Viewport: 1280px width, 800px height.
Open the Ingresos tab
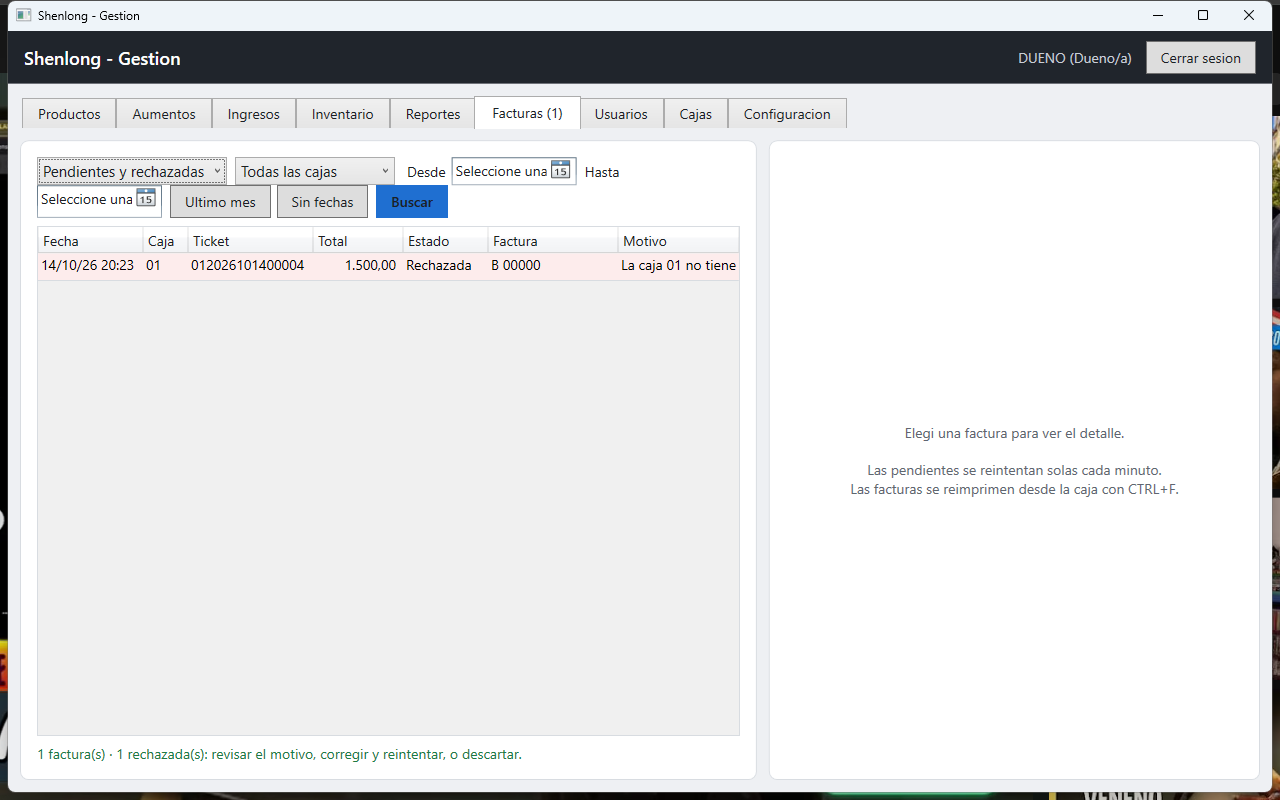point(254,114)
